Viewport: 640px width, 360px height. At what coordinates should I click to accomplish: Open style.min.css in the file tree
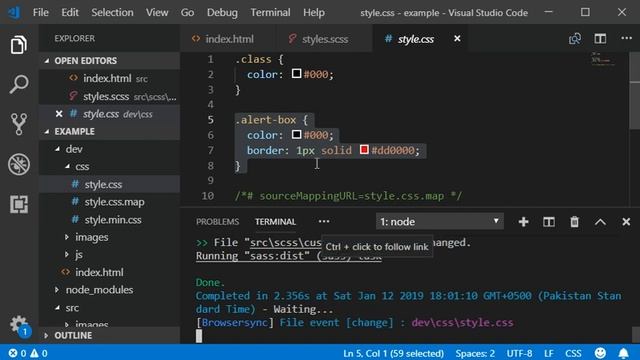click(x=113, y=220)
